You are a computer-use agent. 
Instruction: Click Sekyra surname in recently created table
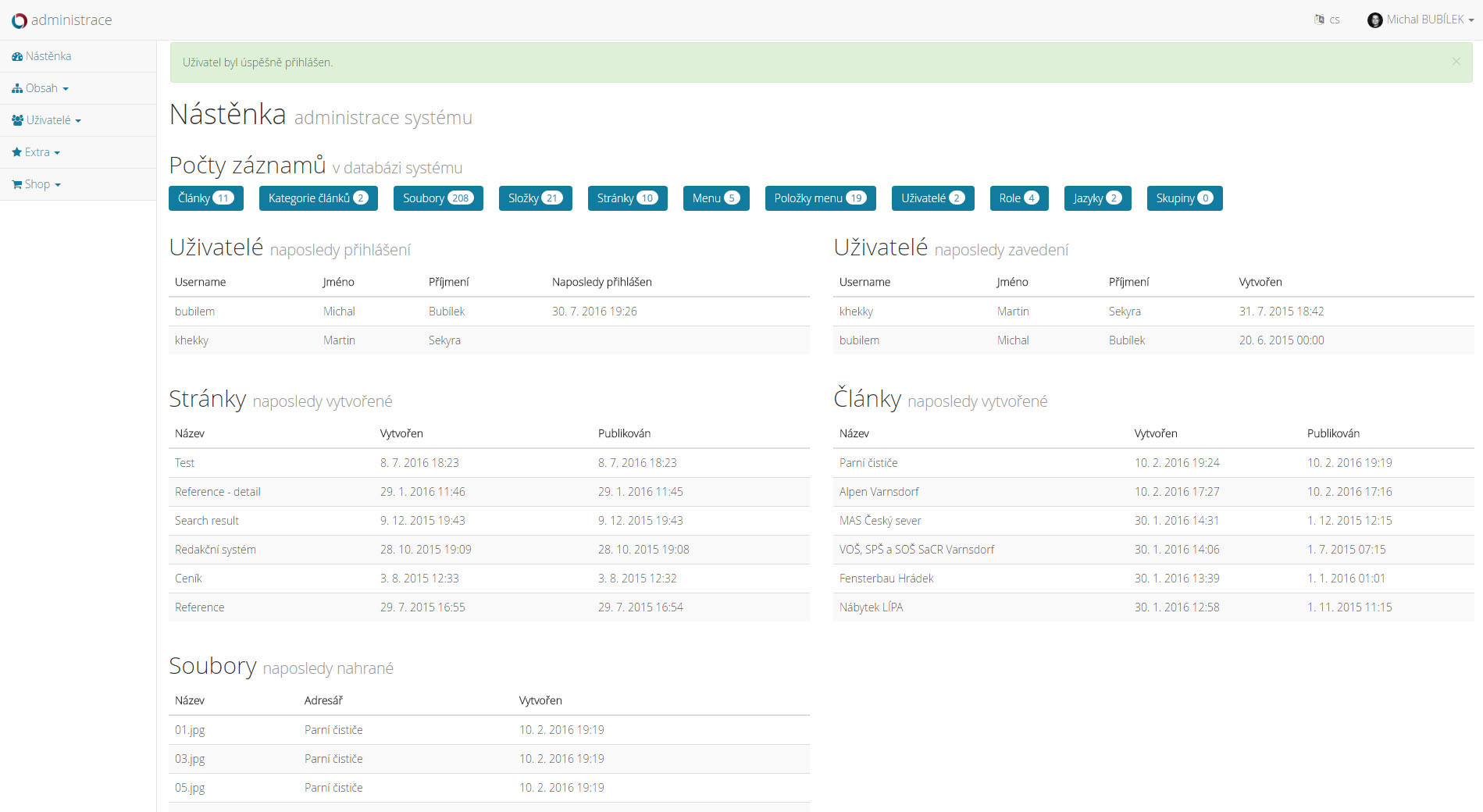(1125, 312)
